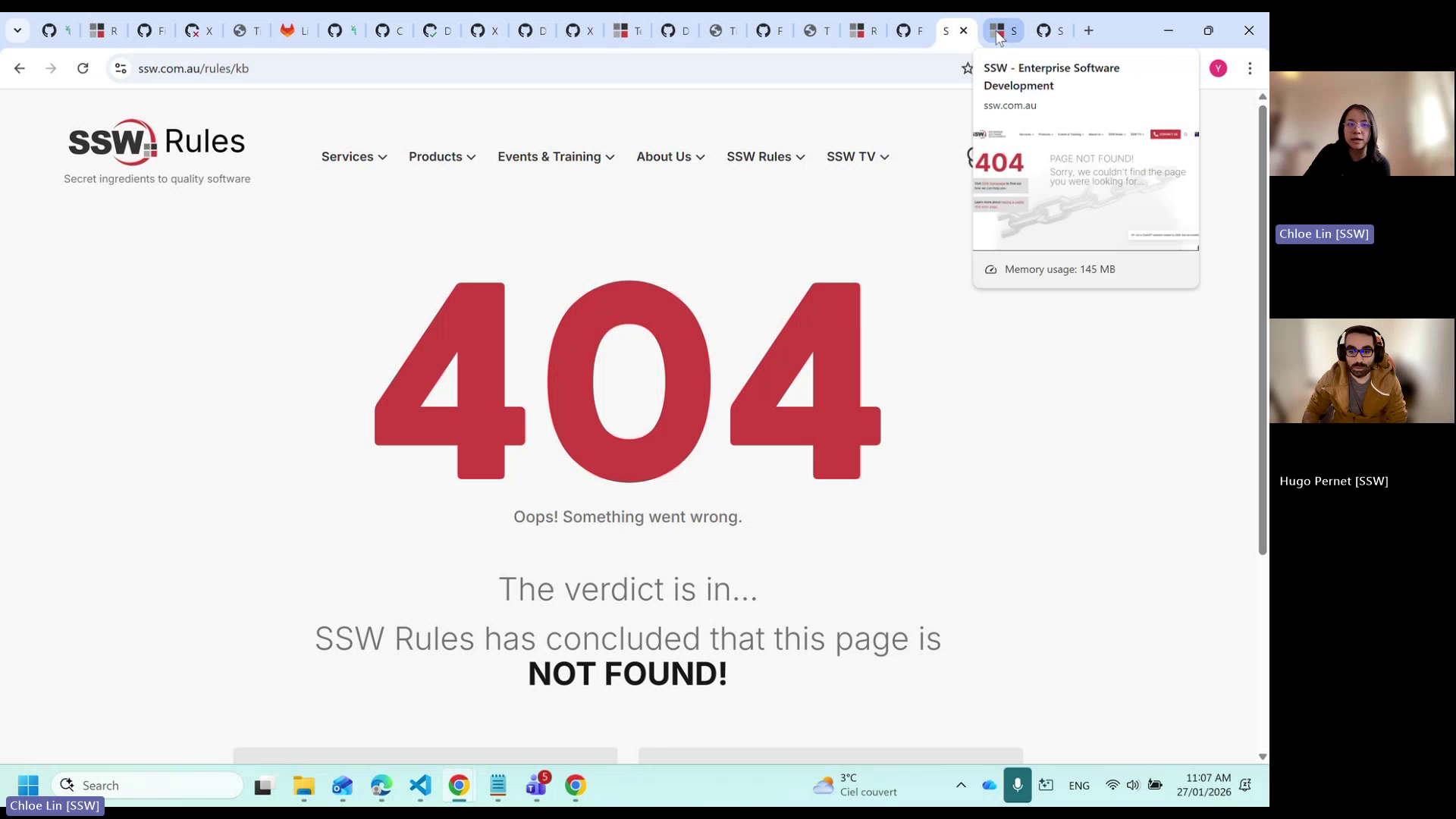Expand the SSW Rules menu
The image size is (1456, 819).
click(765, 157)
